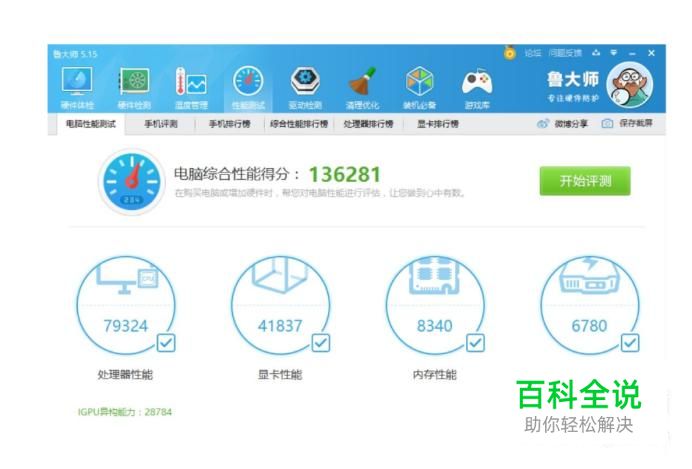Open 论坛 forum link
Image resolution: width=692 pixels, height=469 pixels.
coord(533,53)
